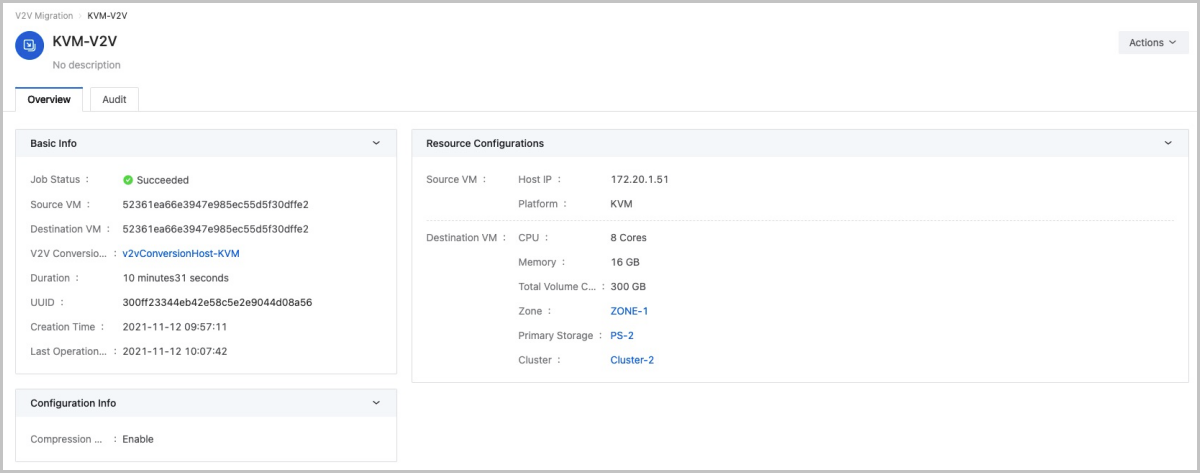This screenshot has width=1200, height=473.
Task: Open the Cluster-2 cluster link
Action: pos(632,360)
